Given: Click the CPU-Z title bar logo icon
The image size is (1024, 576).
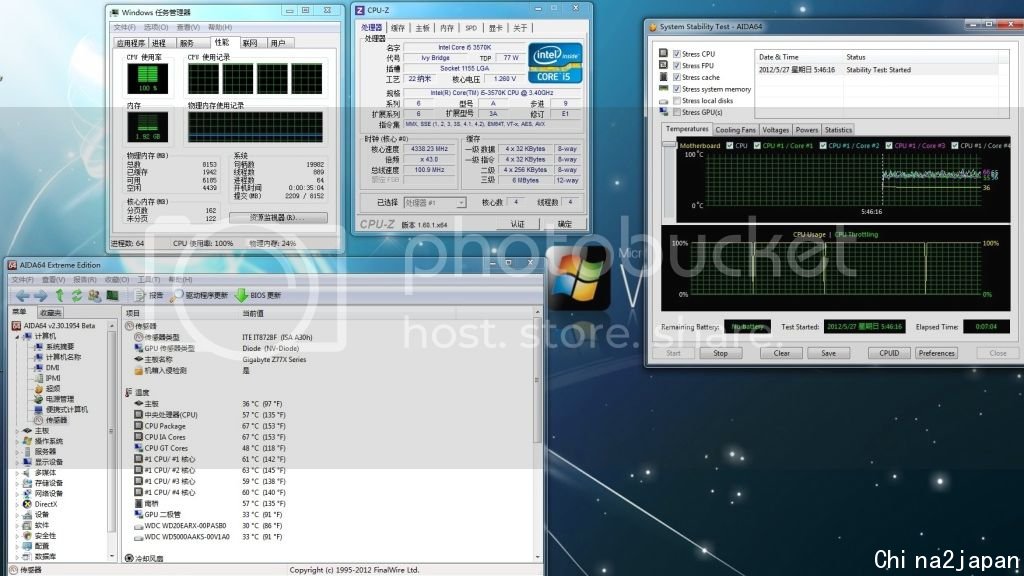Looking at the screenshot, I should click(x=359, y=10).
